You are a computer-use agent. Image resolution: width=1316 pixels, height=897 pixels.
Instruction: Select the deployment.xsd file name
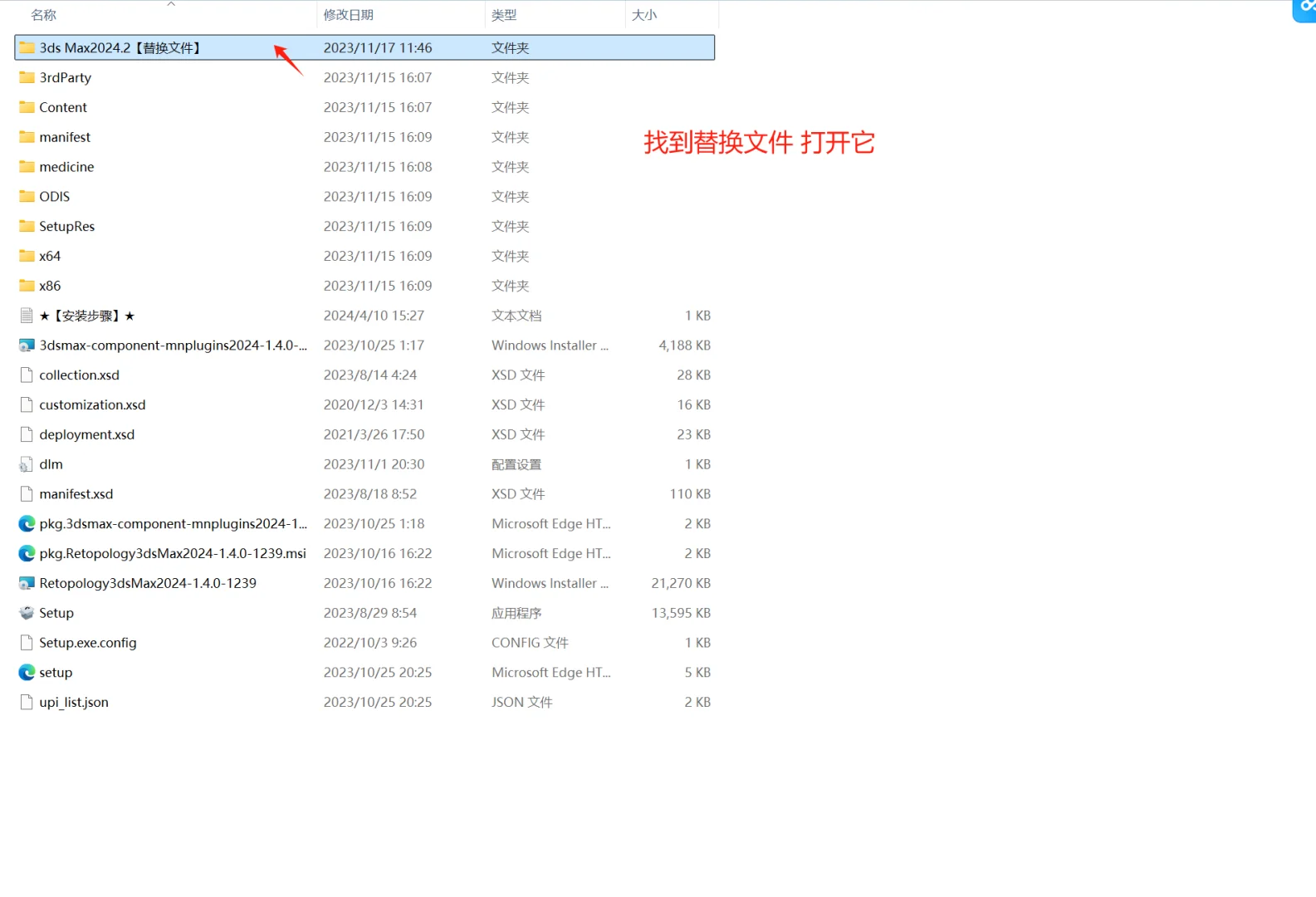point(87,434)
